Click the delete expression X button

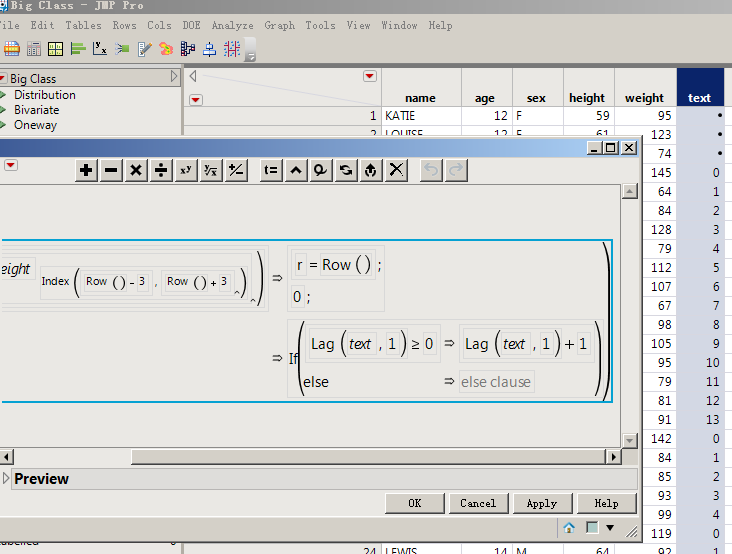[397, 171]
